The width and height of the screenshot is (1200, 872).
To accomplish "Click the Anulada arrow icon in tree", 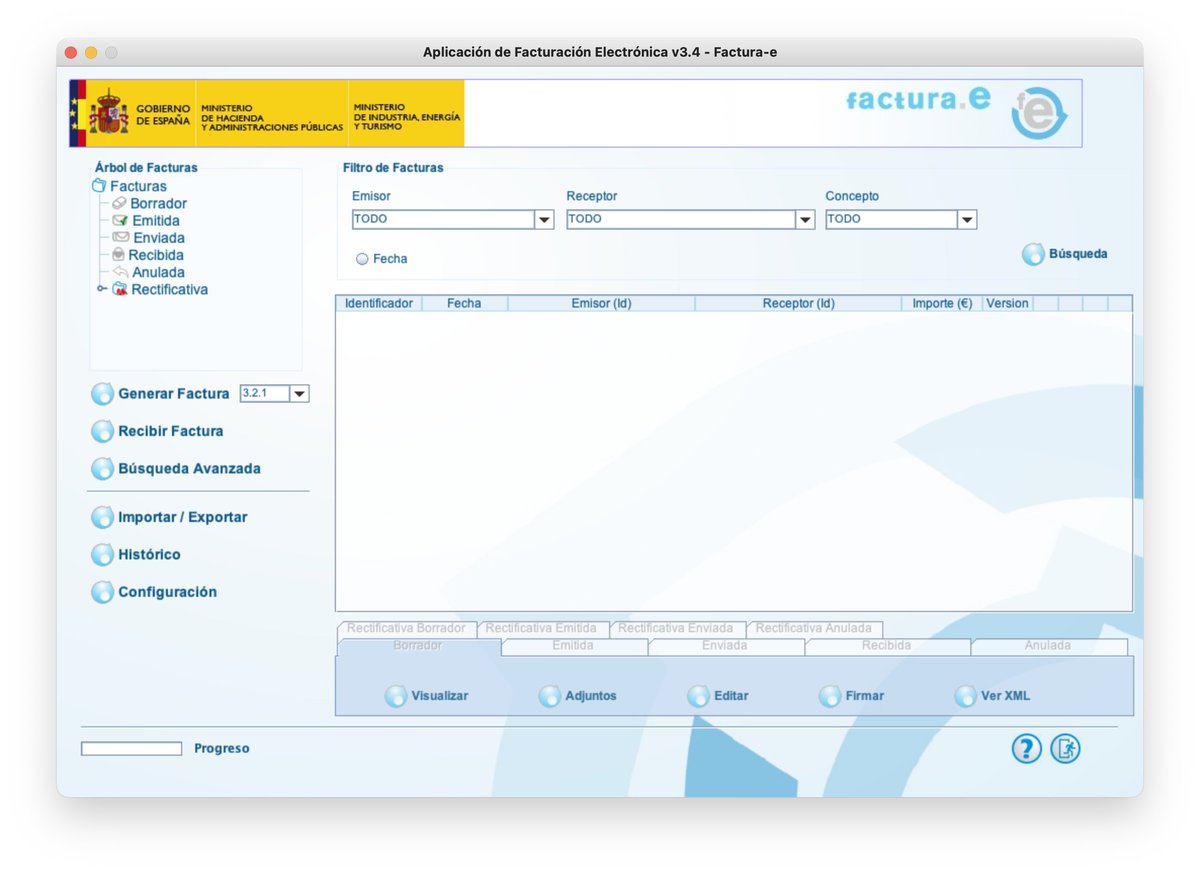I will tap(120, 272).
